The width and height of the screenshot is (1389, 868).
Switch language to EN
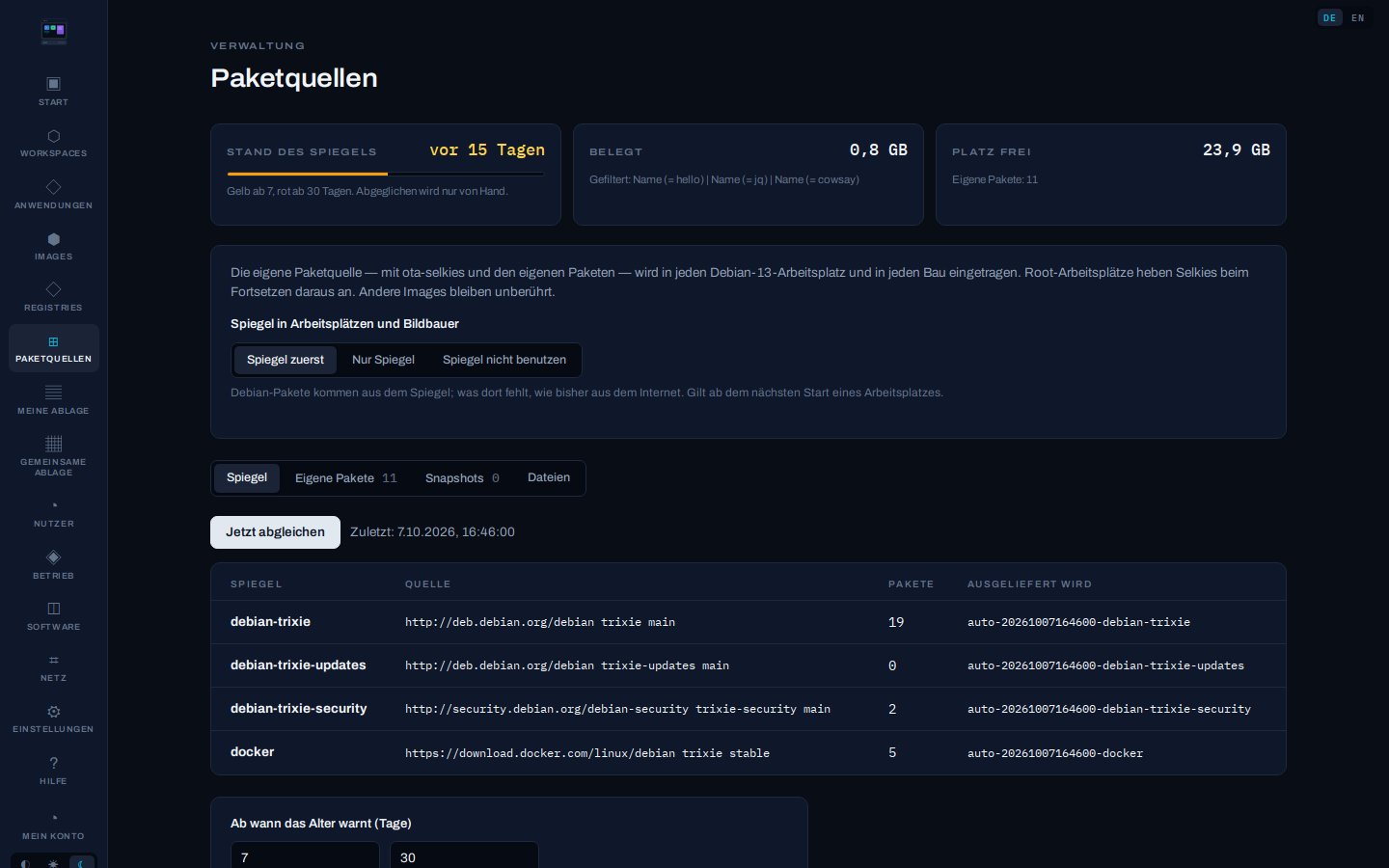1358,18
